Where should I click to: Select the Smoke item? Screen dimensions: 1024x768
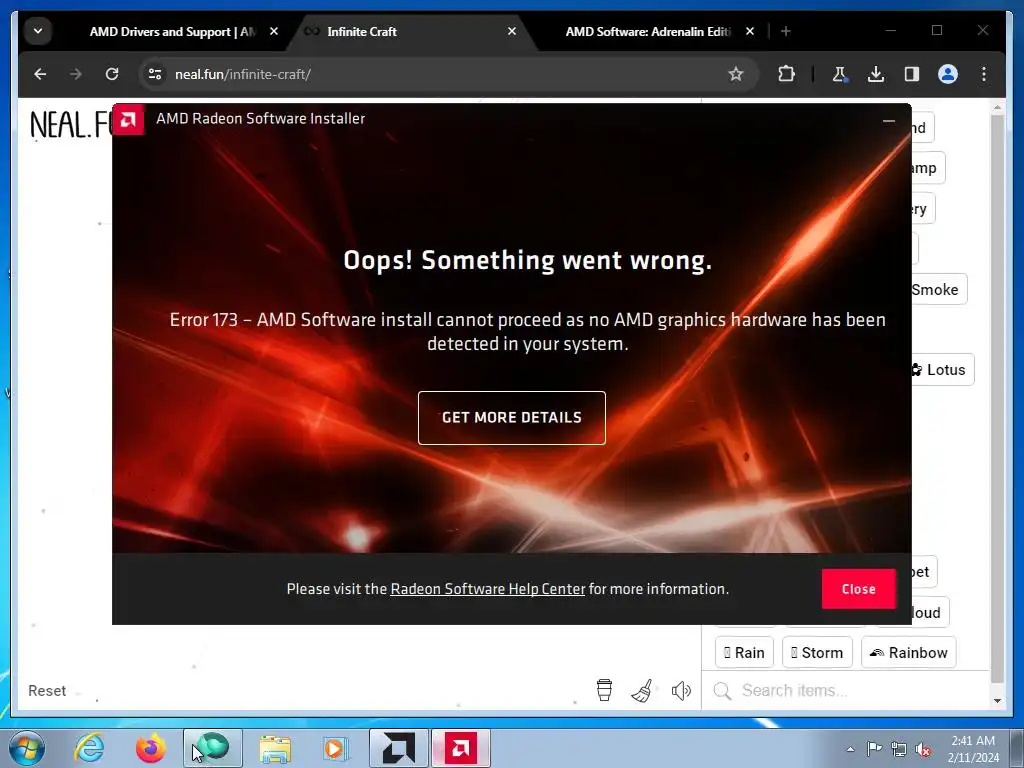(x=939, y=289)
